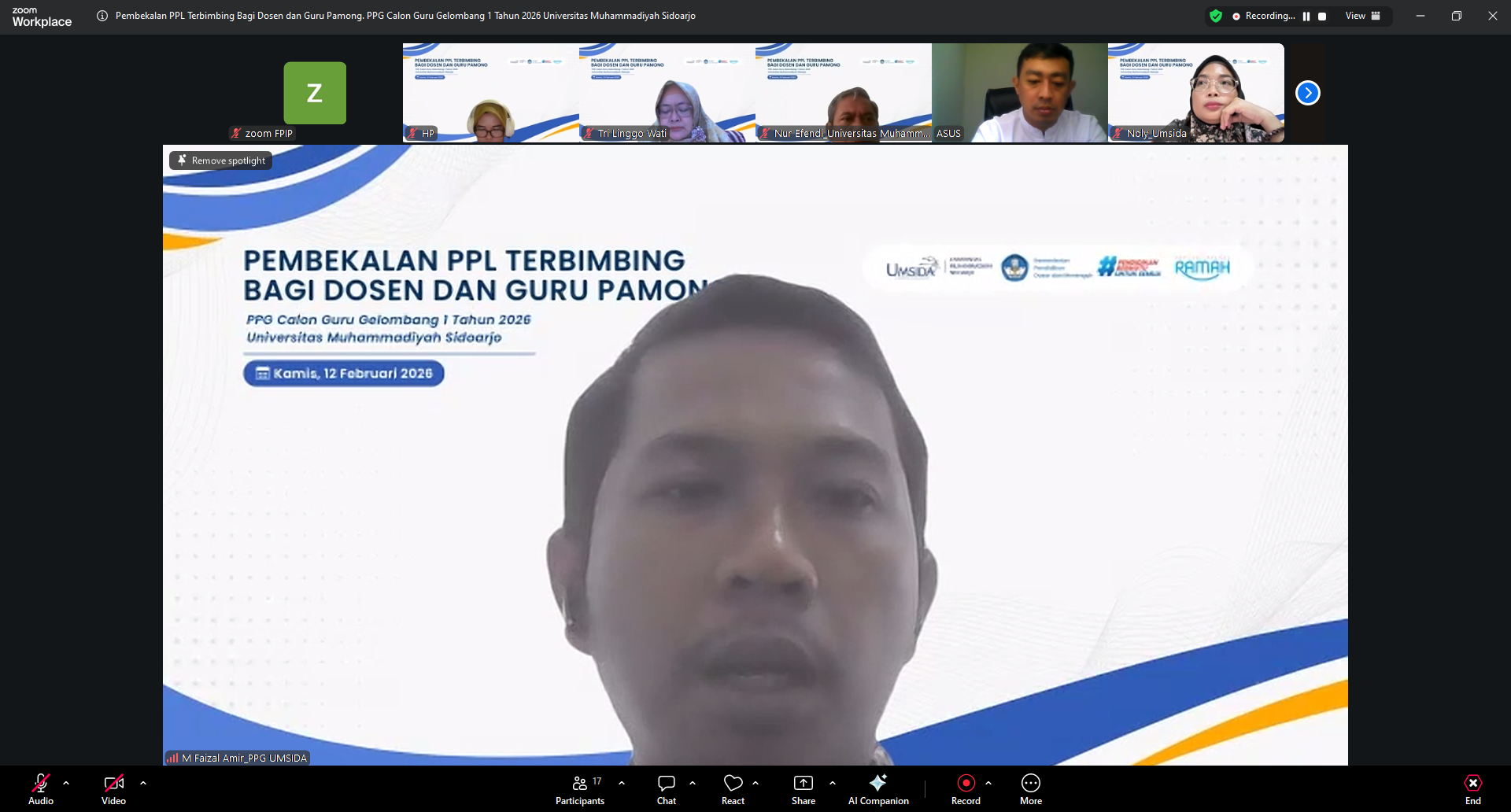Open AI Companion
The image size is (1511, 812).
(877, 787)
